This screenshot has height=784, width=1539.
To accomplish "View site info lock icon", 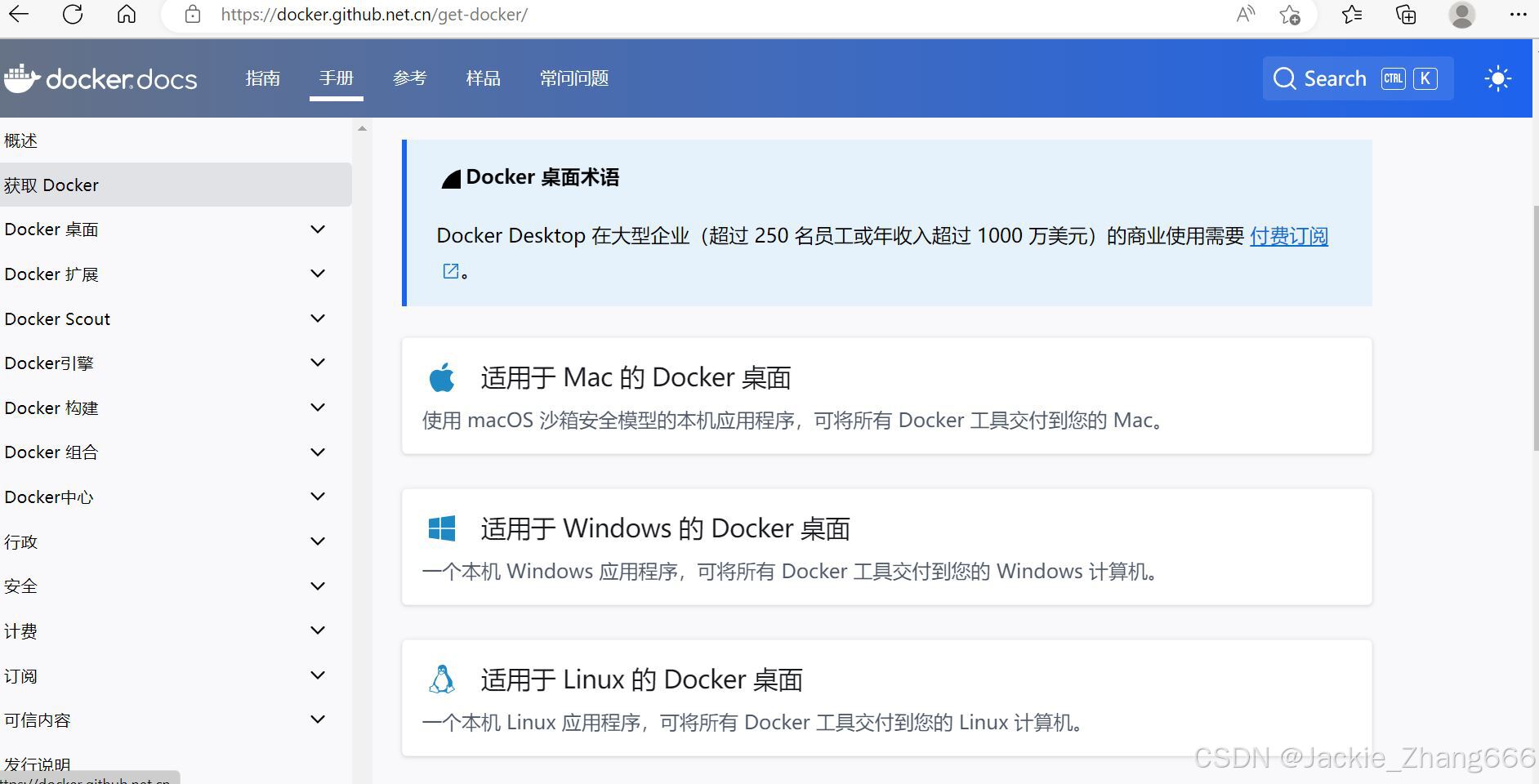I will (x=193, y=14).
